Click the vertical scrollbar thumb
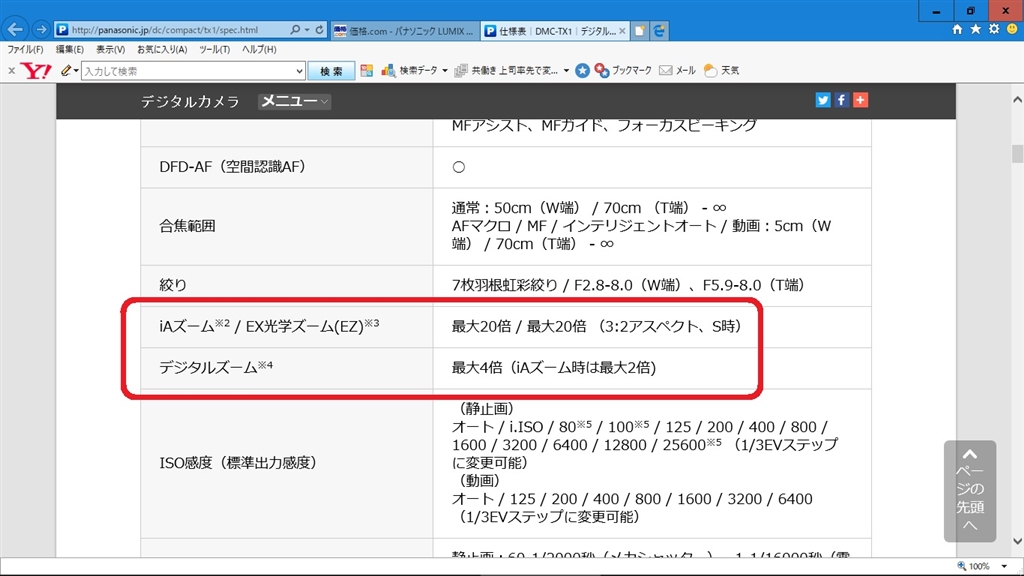The width and height of the screenshot is (1024, 576). click(1017, 154)
